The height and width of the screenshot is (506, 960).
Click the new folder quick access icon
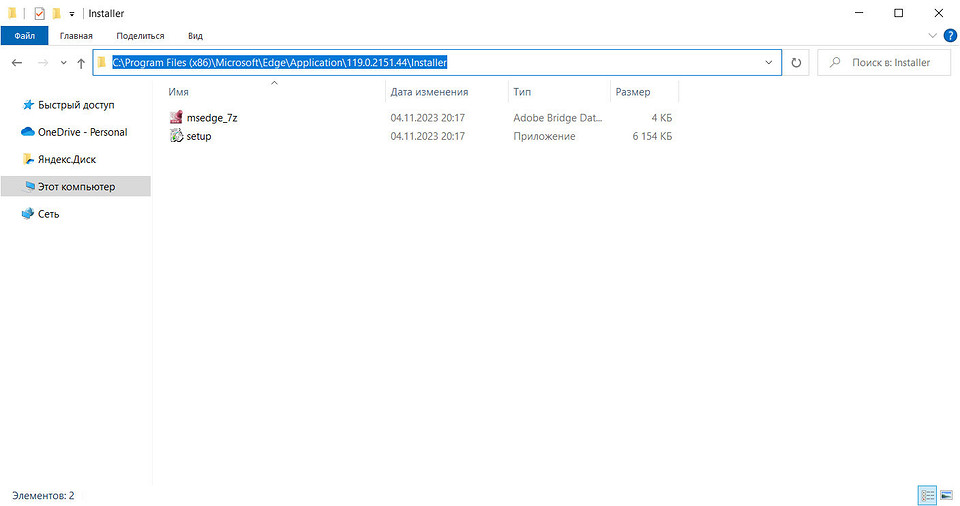[56, 13]
